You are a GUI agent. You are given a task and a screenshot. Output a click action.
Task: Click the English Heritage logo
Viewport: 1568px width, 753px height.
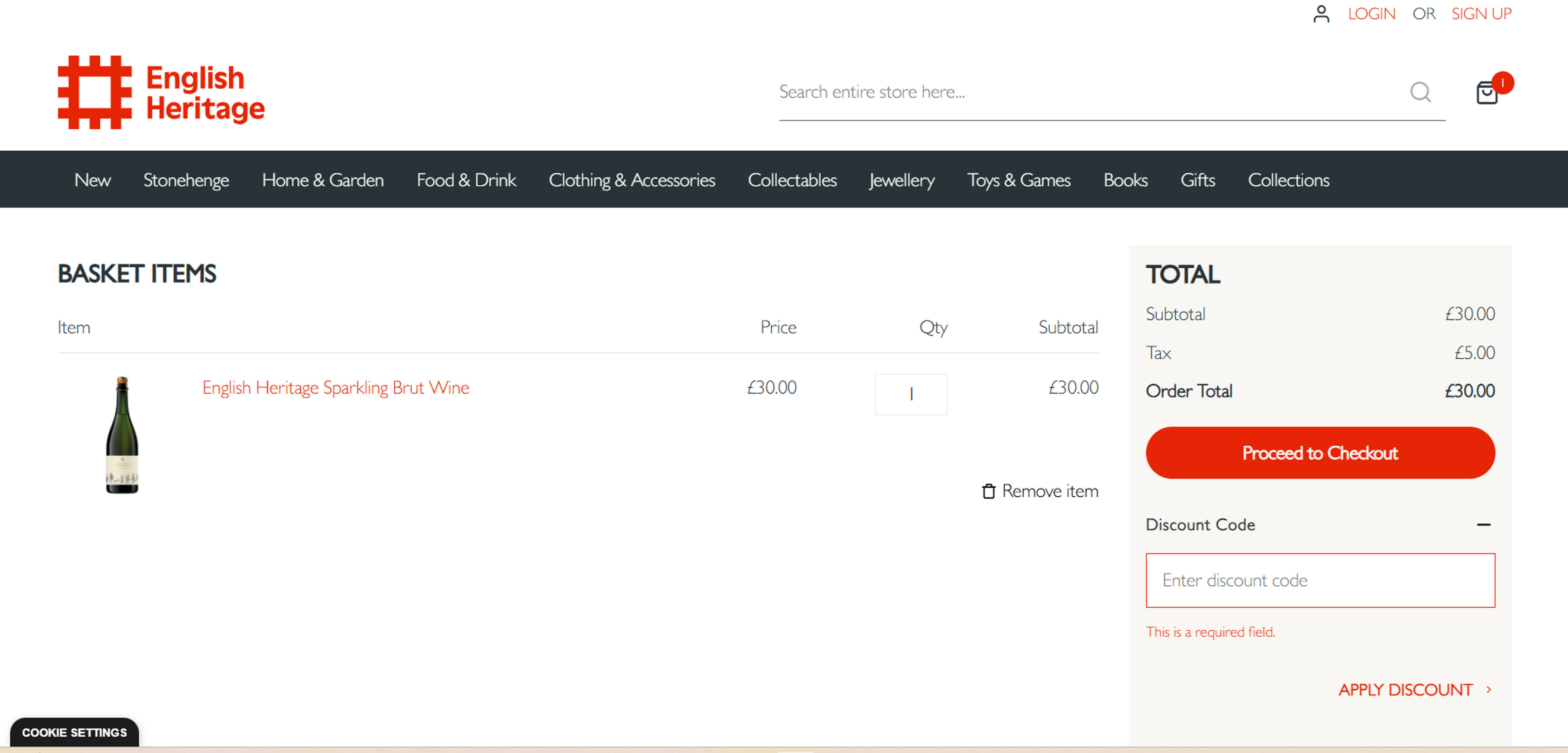coord(161,93)
